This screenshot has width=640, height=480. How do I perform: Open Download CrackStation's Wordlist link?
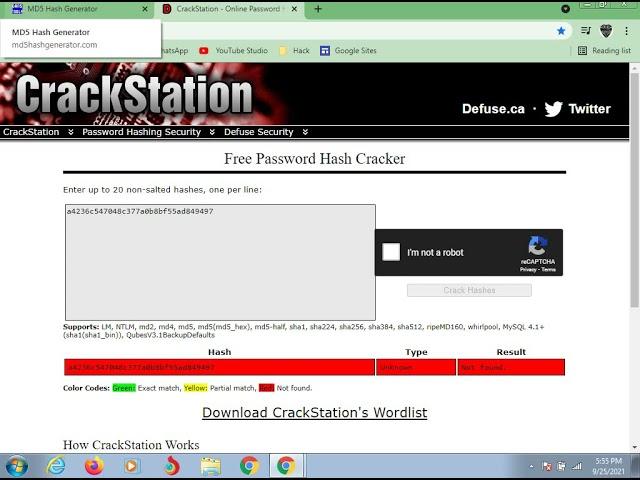coord(314,413)
